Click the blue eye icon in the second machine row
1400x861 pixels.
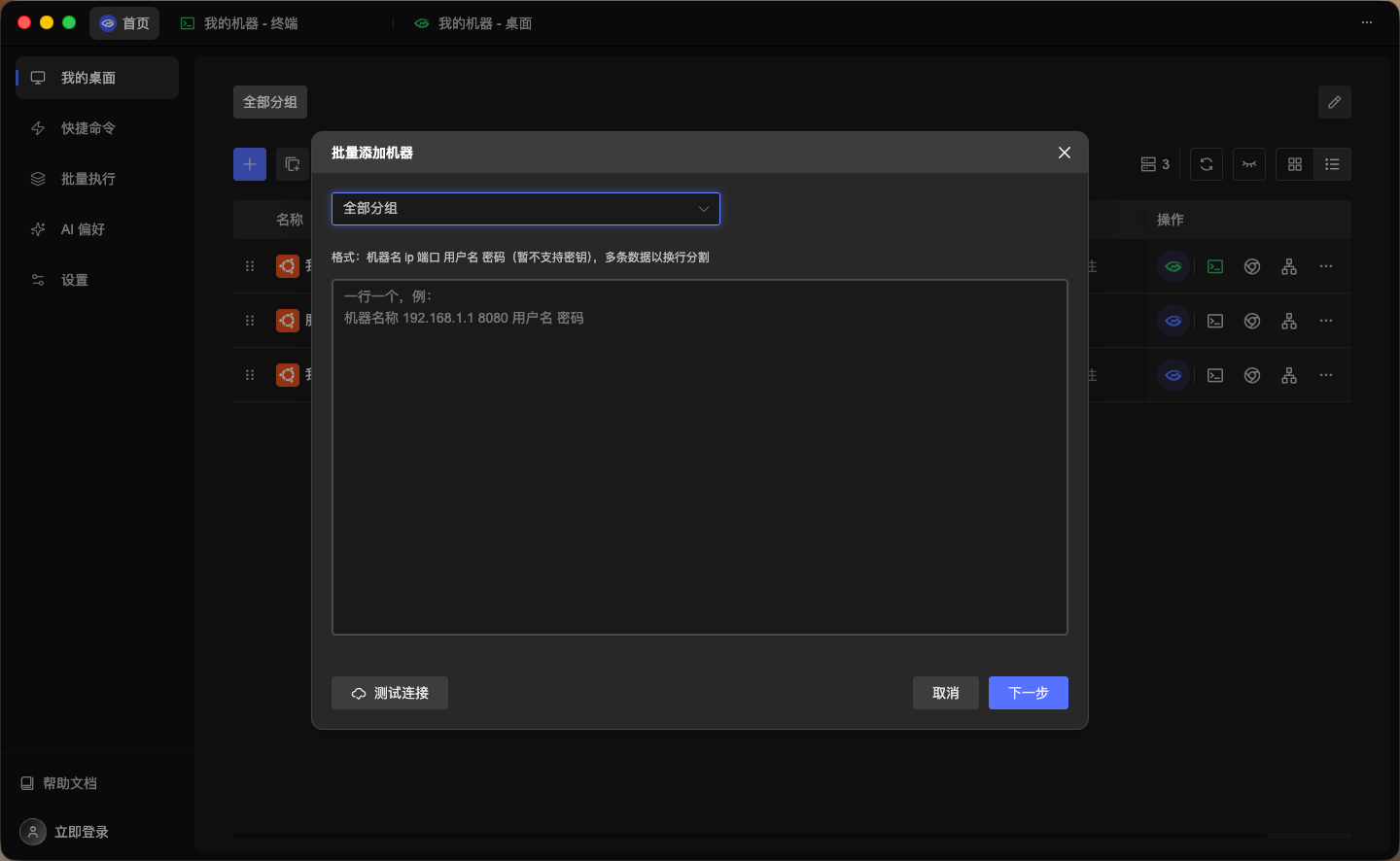click(x=1173, y=321)
